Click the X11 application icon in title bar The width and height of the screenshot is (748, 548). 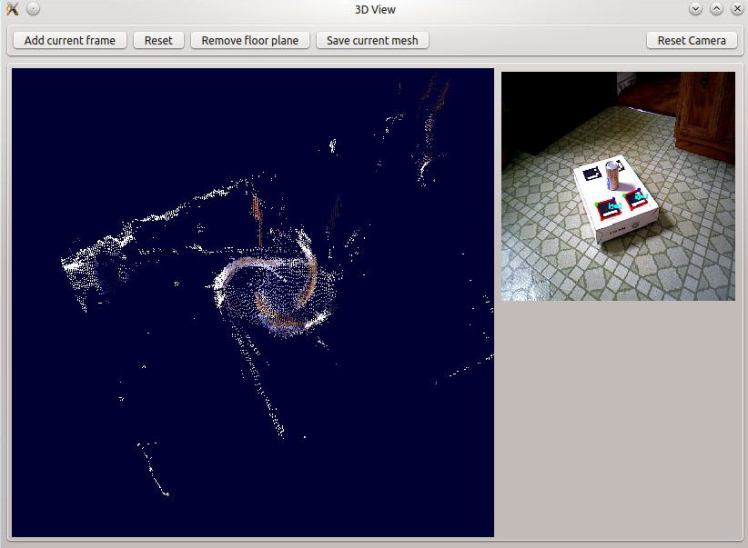tap(12, 9)
